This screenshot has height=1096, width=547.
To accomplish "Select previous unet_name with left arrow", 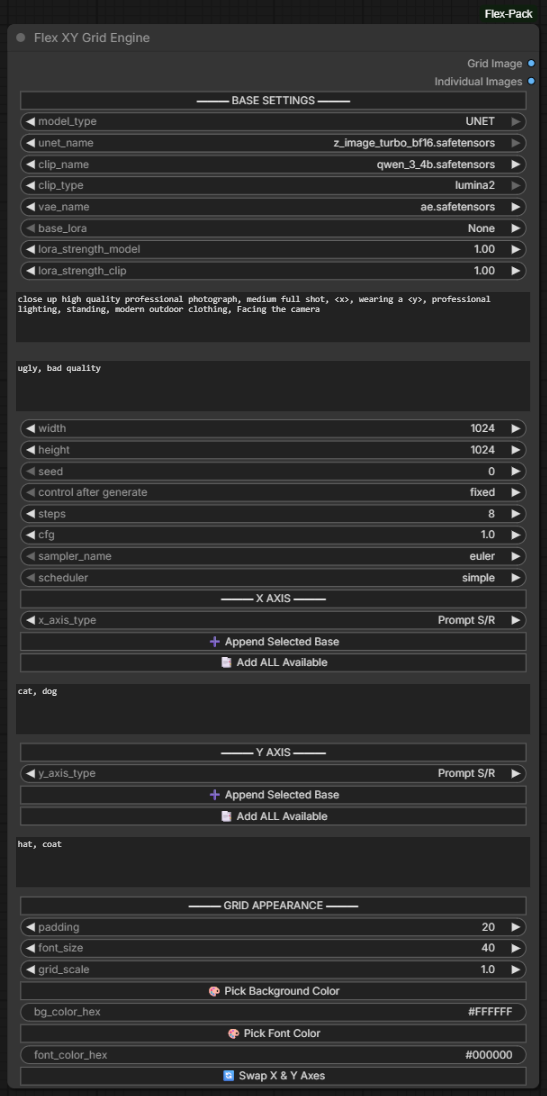I will [30, 143].
